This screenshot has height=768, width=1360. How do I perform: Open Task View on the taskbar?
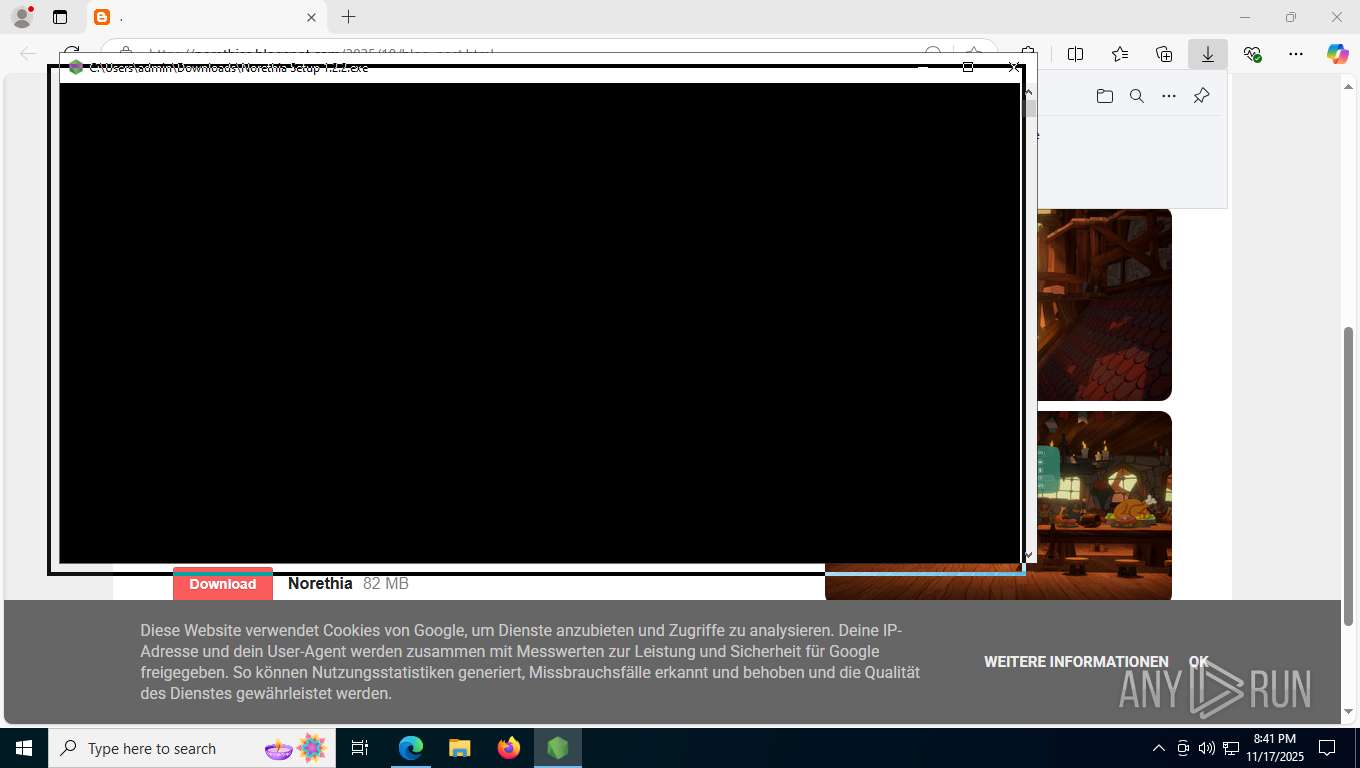tap(360, 748)
